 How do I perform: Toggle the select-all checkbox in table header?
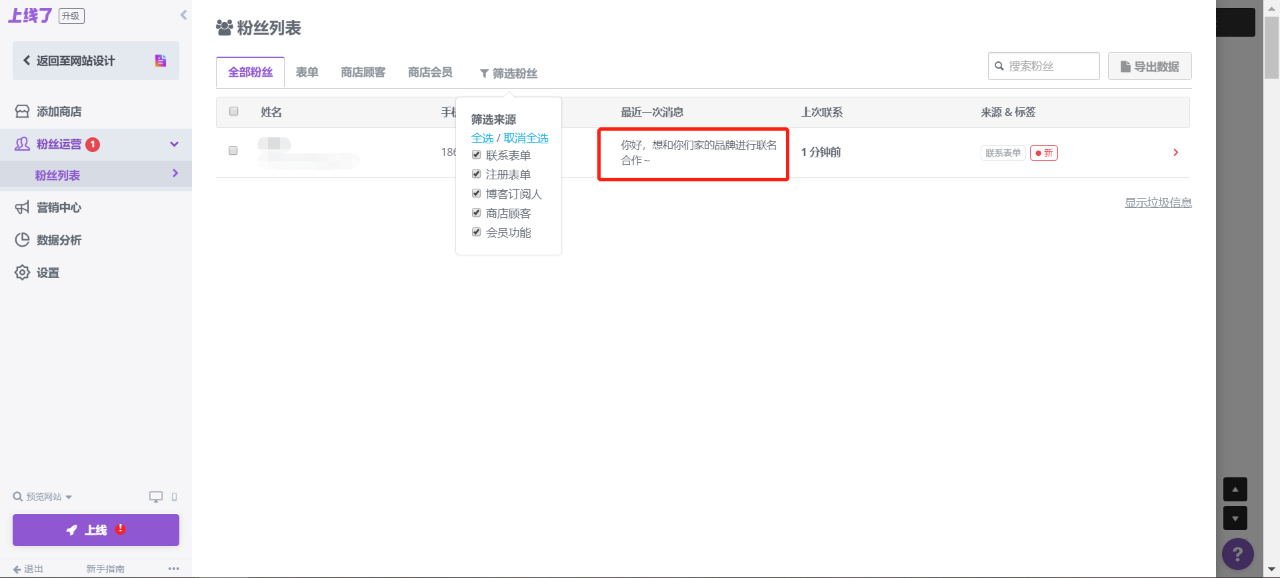(x=233, y=112)
